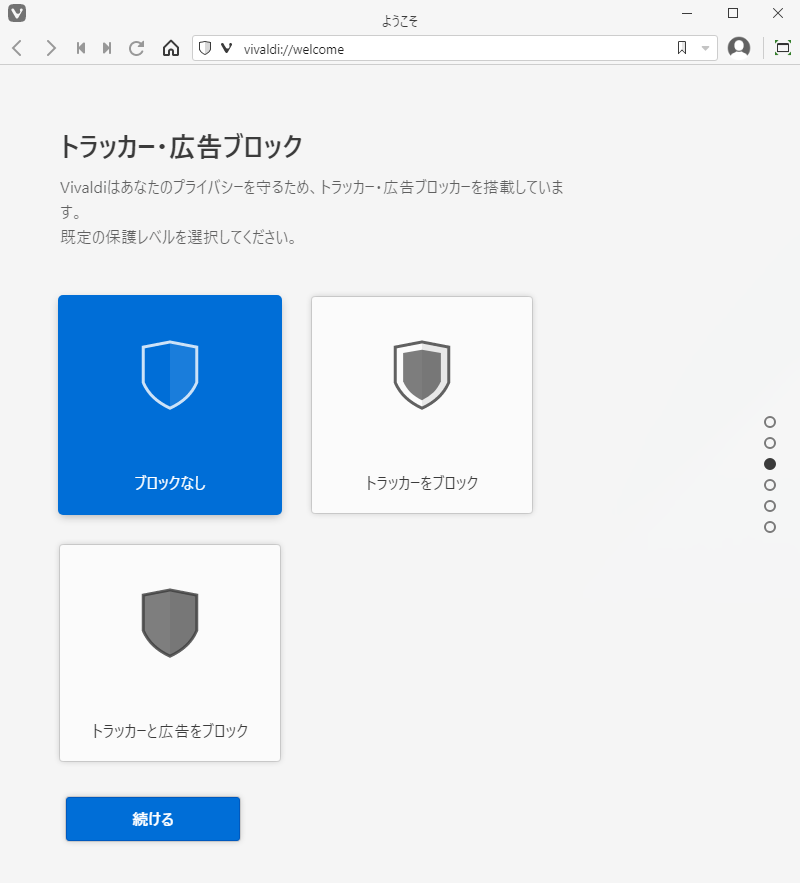Open the Vivaldi menu logo icon

tap(17, 13)
